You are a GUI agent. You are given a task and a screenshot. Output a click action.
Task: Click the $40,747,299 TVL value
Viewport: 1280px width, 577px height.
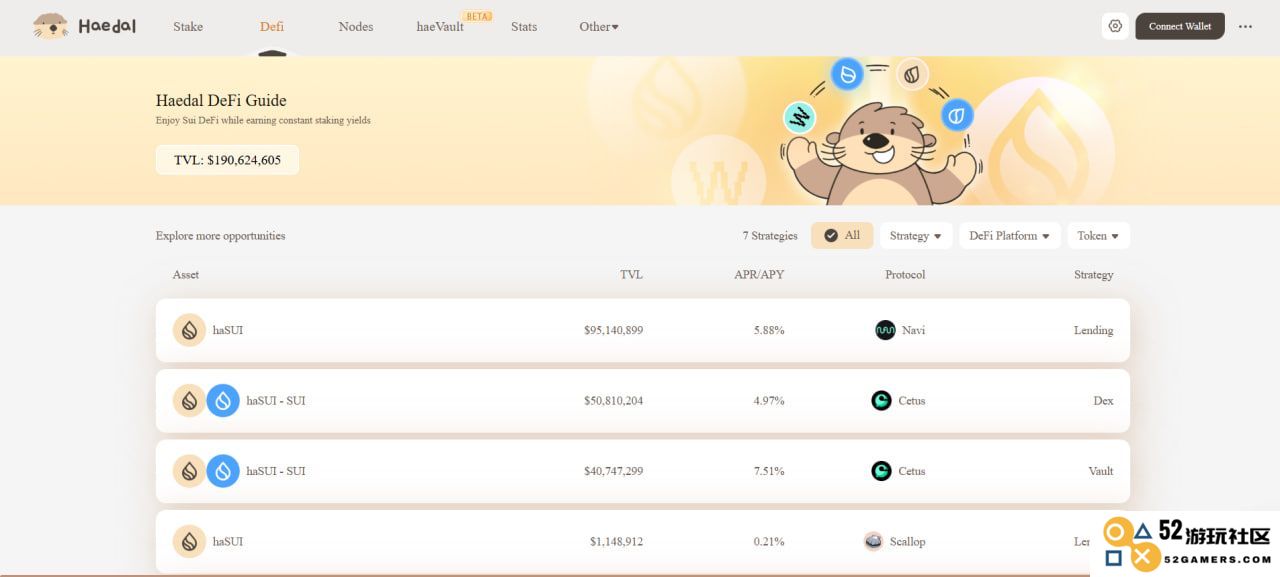pyautogui.click(x=613, y=471)
